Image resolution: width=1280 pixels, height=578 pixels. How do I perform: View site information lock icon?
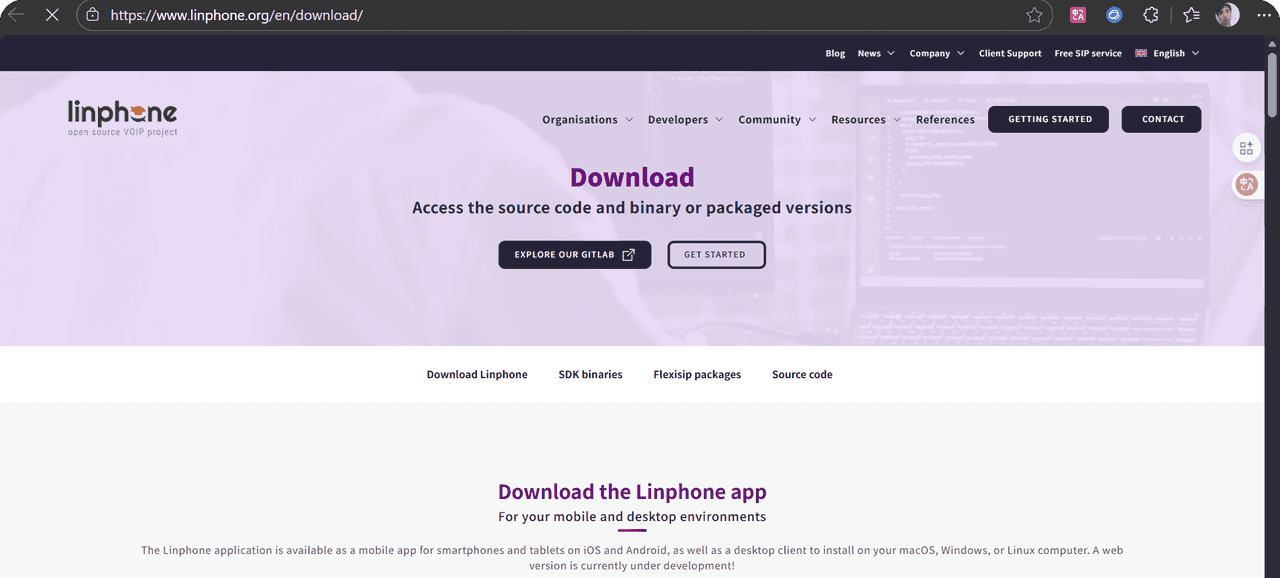click(93, 15)
